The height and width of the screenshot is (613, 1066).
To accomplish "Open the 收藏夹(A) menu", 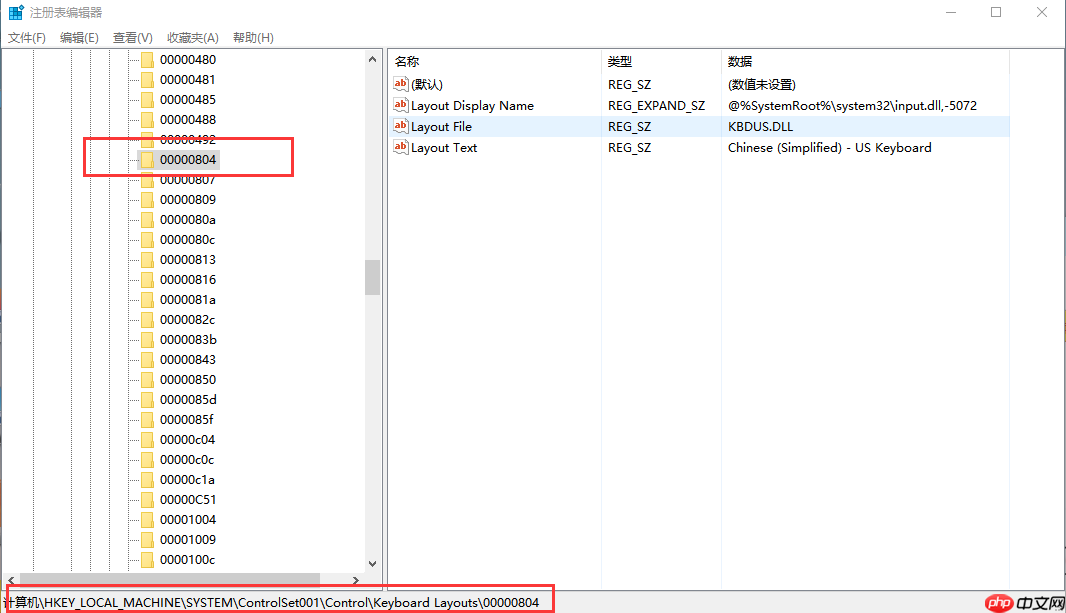I will tap(192, 37).
